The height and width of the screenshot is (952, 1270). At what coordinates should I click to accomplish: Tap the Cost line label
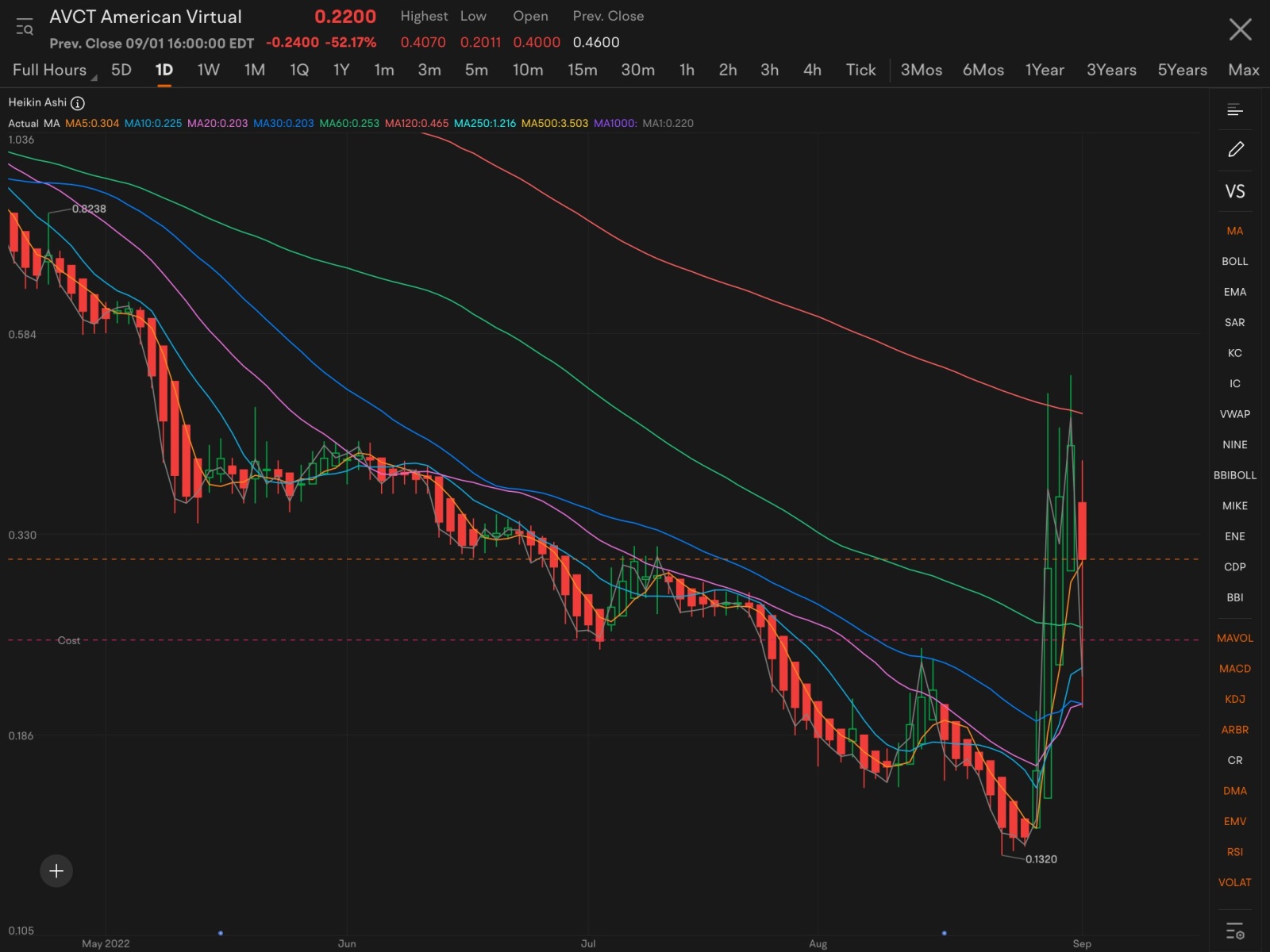[x=69, y=640]
